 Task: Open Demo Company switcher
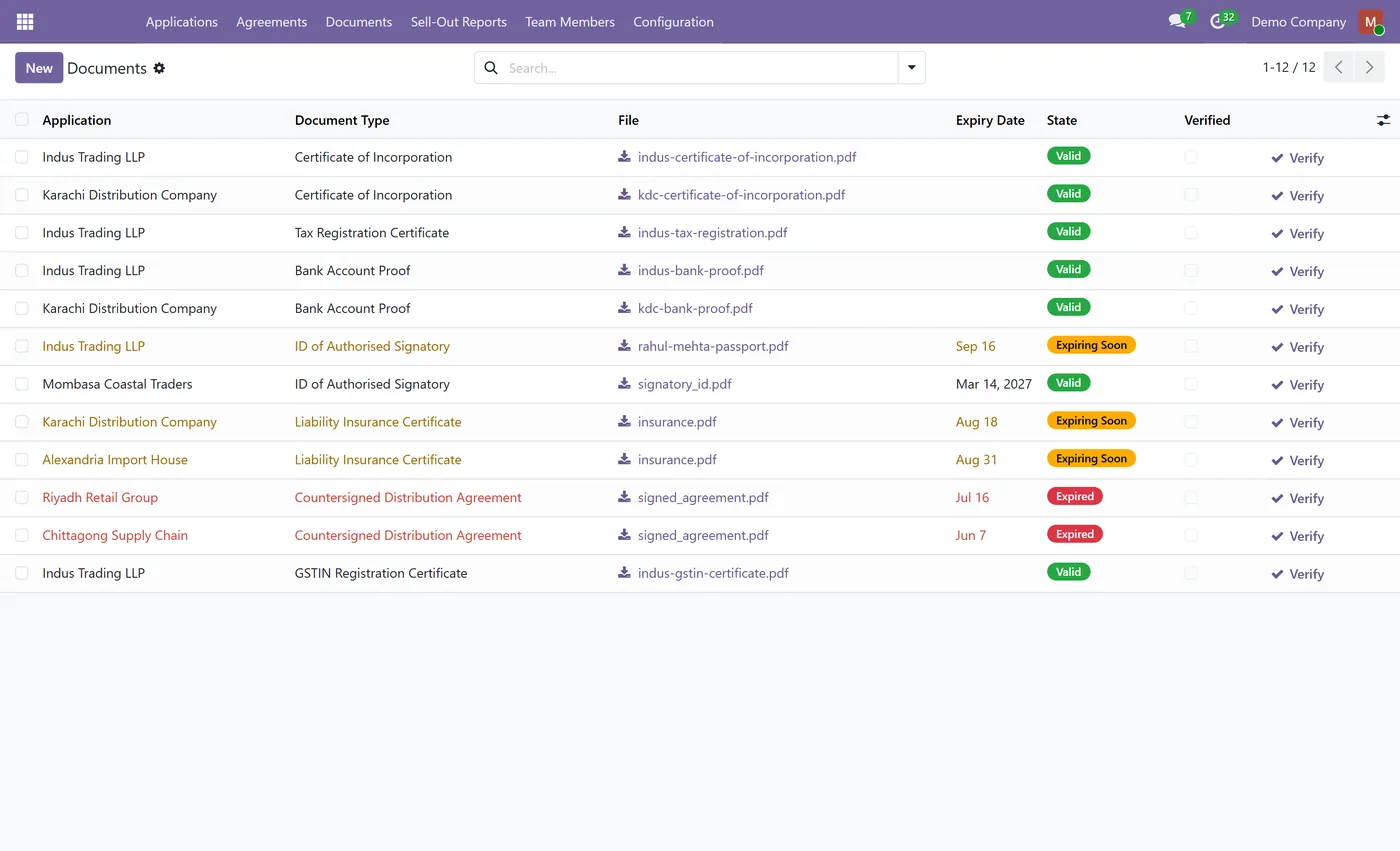(x=1298, y=21)
